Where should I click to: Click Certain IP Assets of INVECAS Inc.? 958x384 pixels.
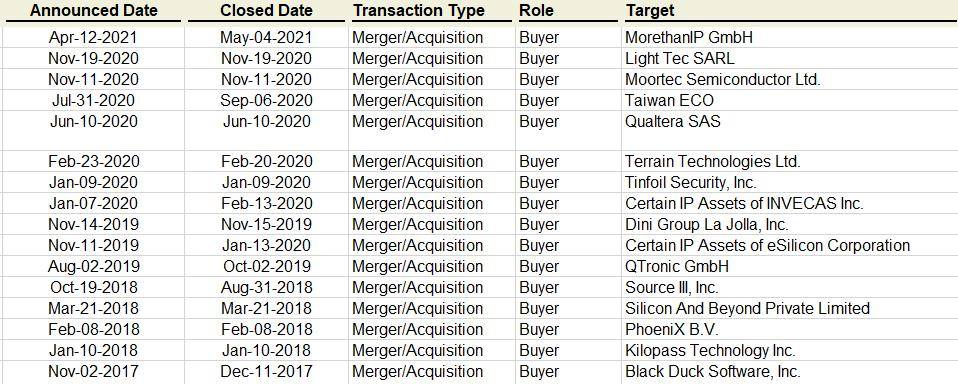[x=744, y=203]
